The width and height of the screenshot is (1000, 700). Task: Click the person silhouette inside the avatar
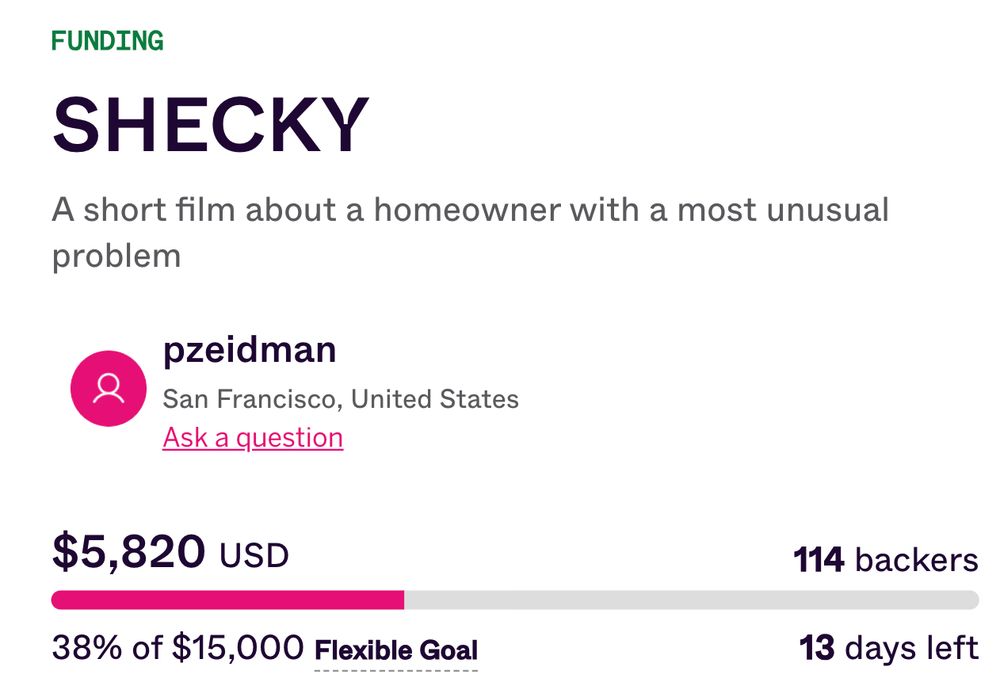(108, 389)
